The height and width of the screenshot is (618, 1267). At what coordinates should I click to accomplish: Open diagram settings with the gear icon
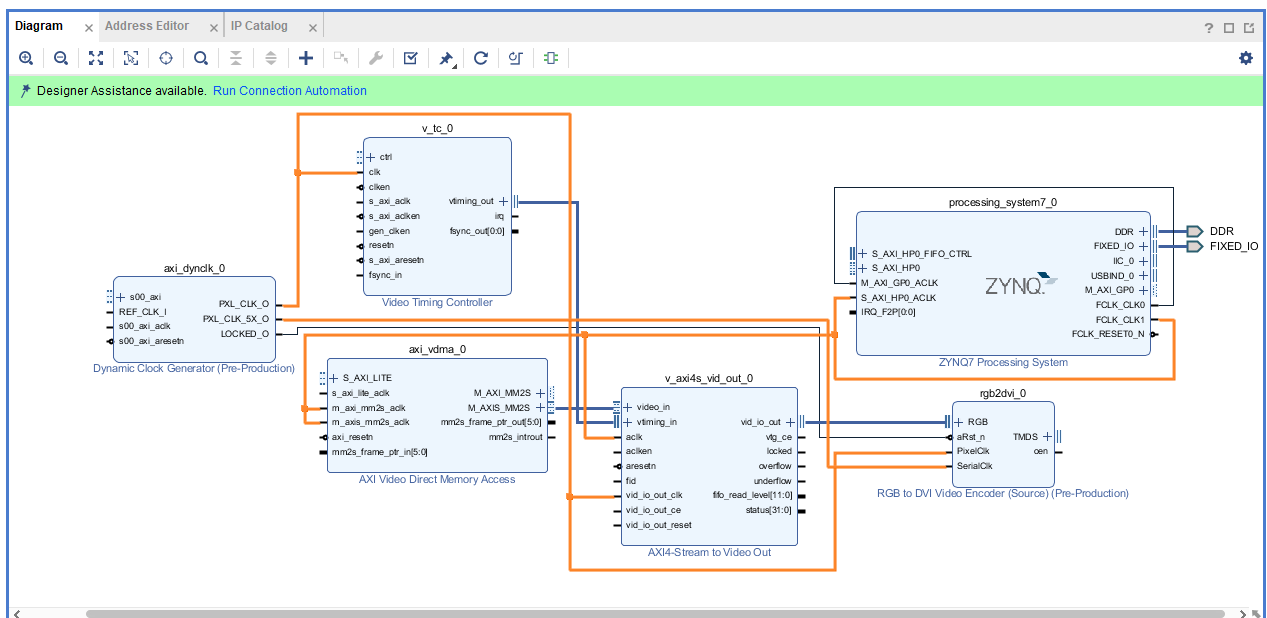(1246, 58)
